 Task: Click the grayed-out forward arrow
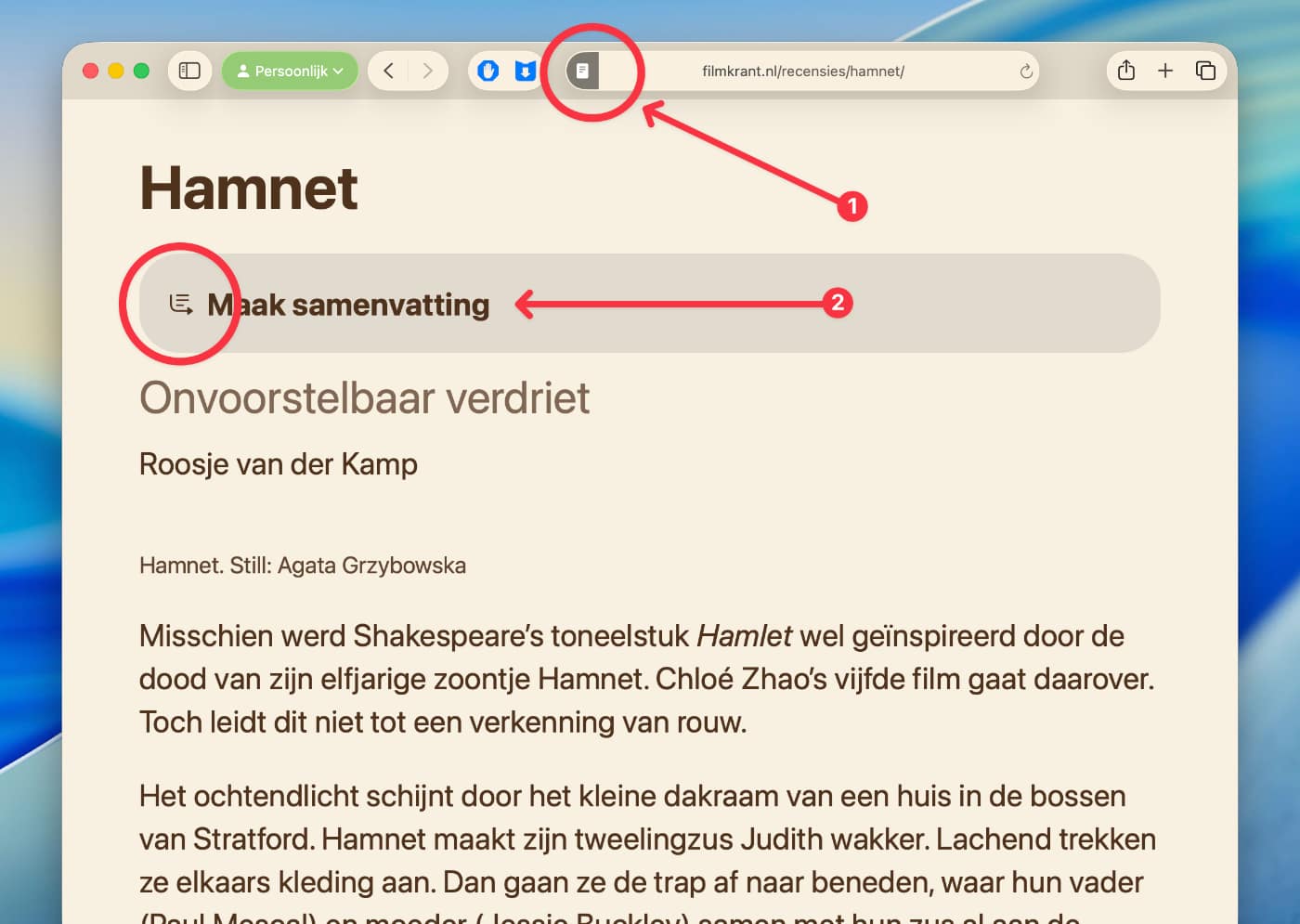coord(427,70)
